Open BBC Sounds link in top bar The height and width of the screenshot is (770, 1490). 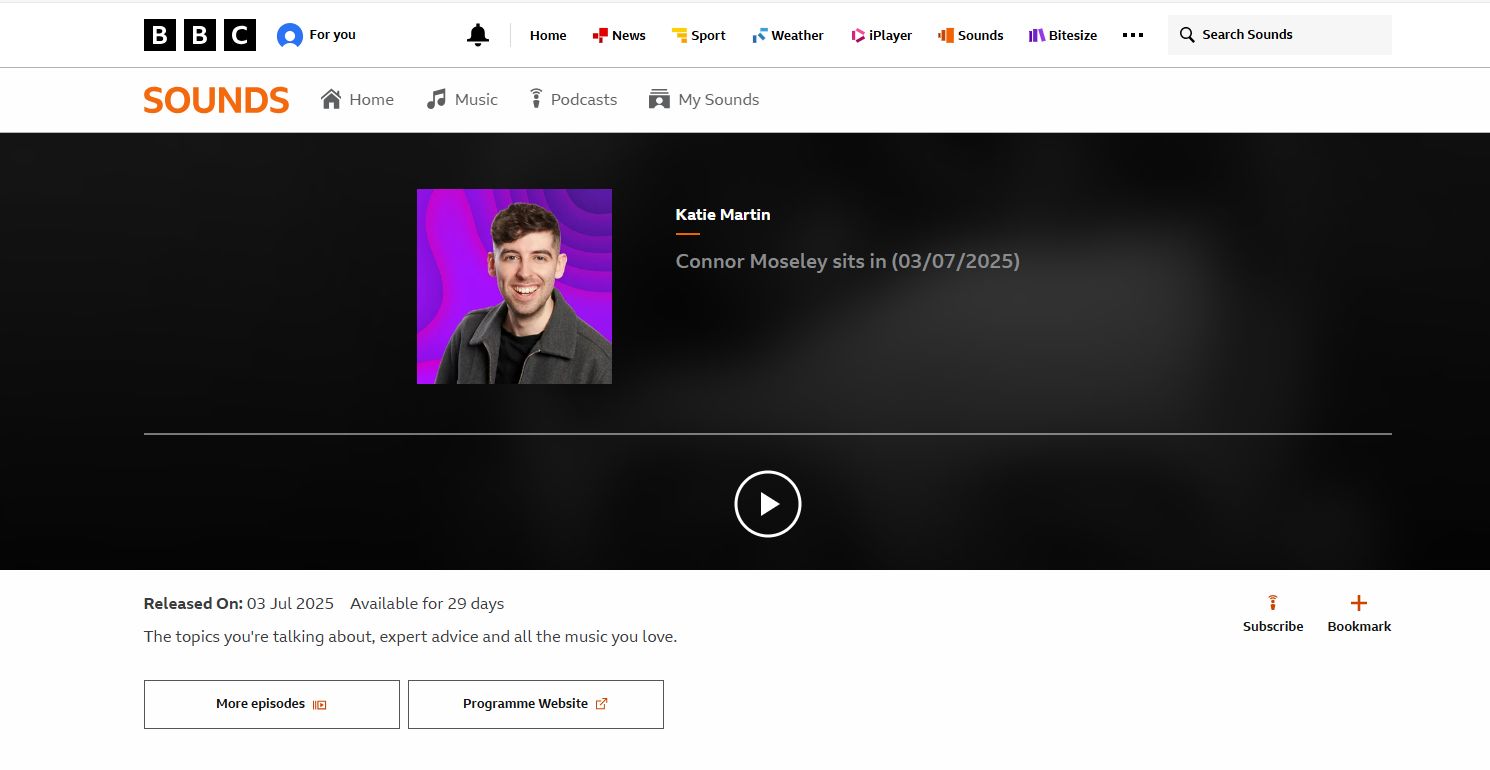pos(970,35)
